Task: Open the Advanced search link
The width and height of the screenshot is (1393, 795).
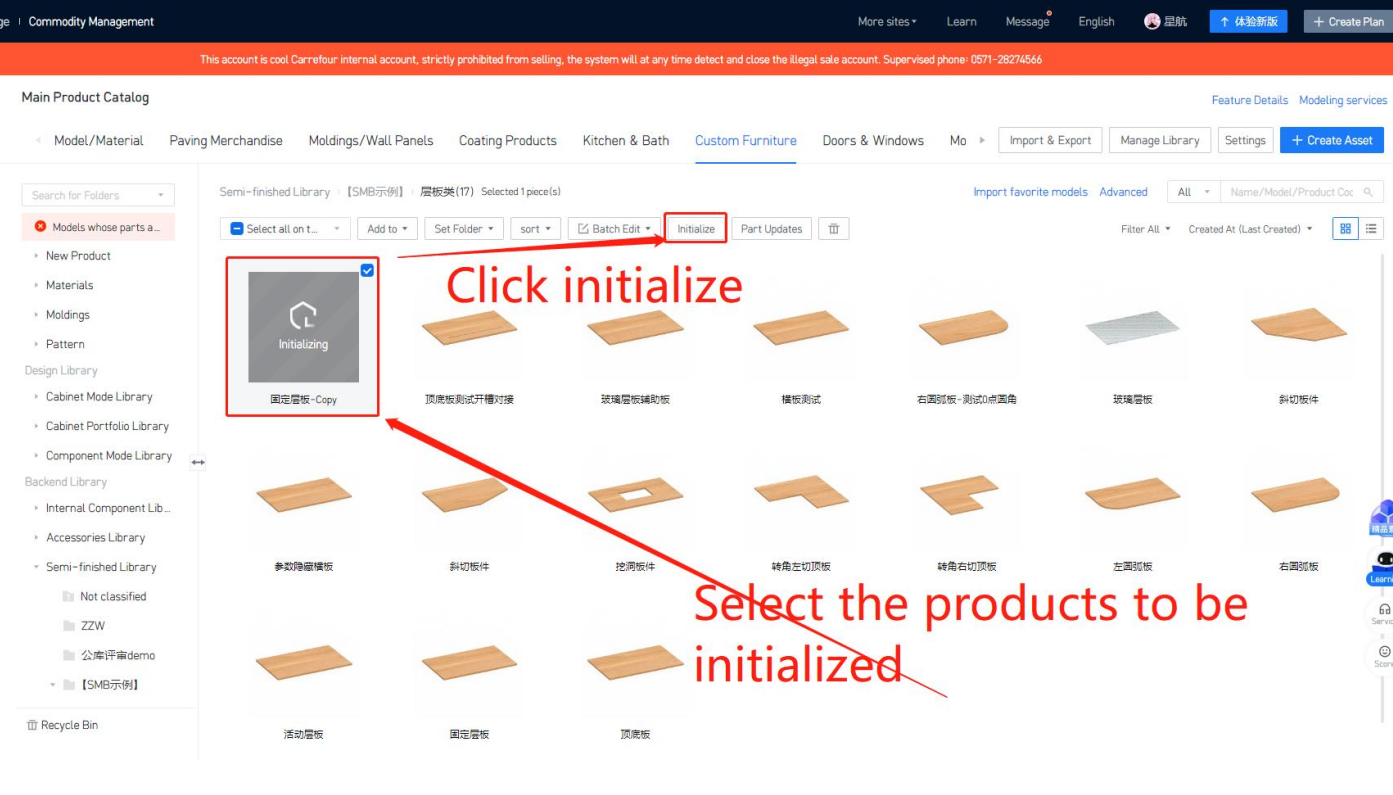Action: 1123,192
